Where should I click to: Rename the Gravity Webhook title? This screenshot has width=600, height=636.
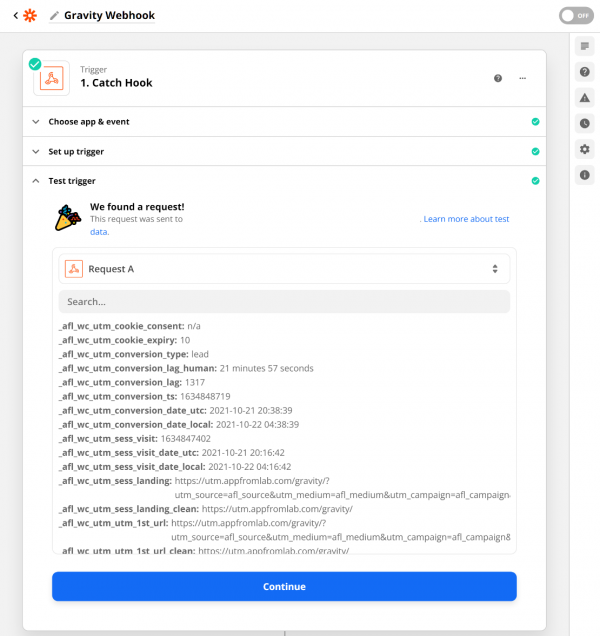tap(109, 15)
